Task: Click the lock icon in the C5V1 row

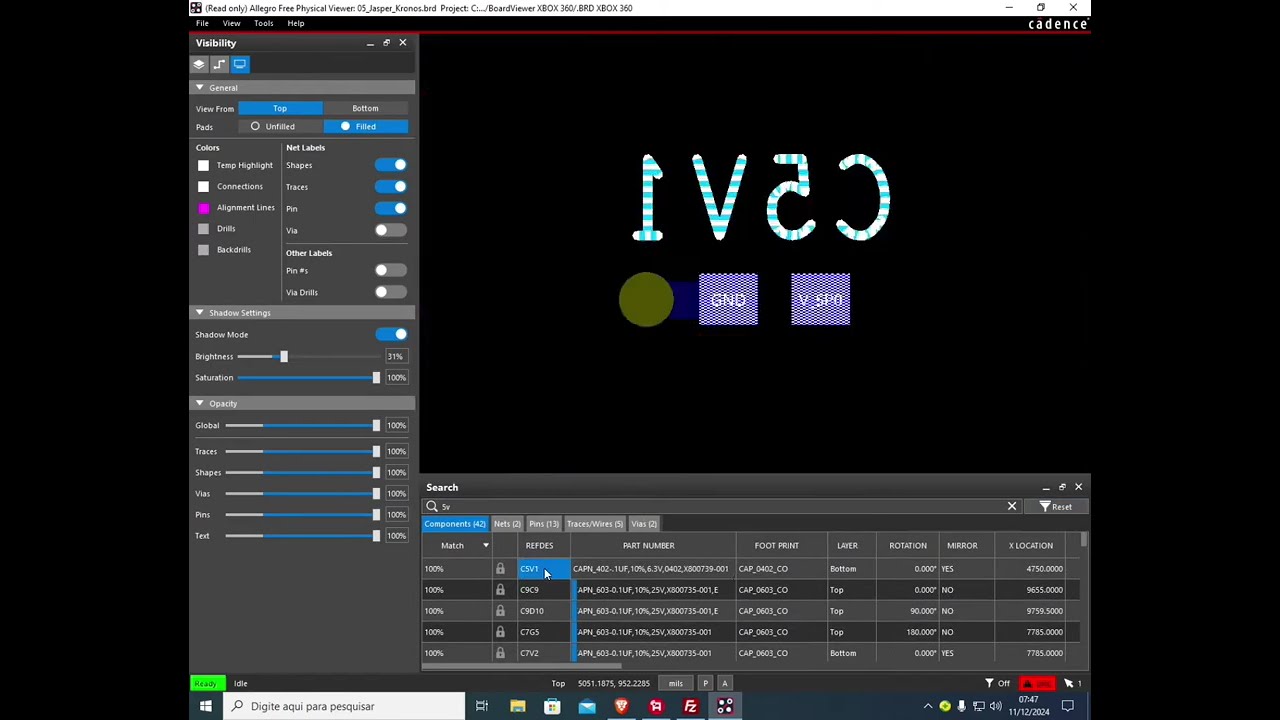Action: 500,569
